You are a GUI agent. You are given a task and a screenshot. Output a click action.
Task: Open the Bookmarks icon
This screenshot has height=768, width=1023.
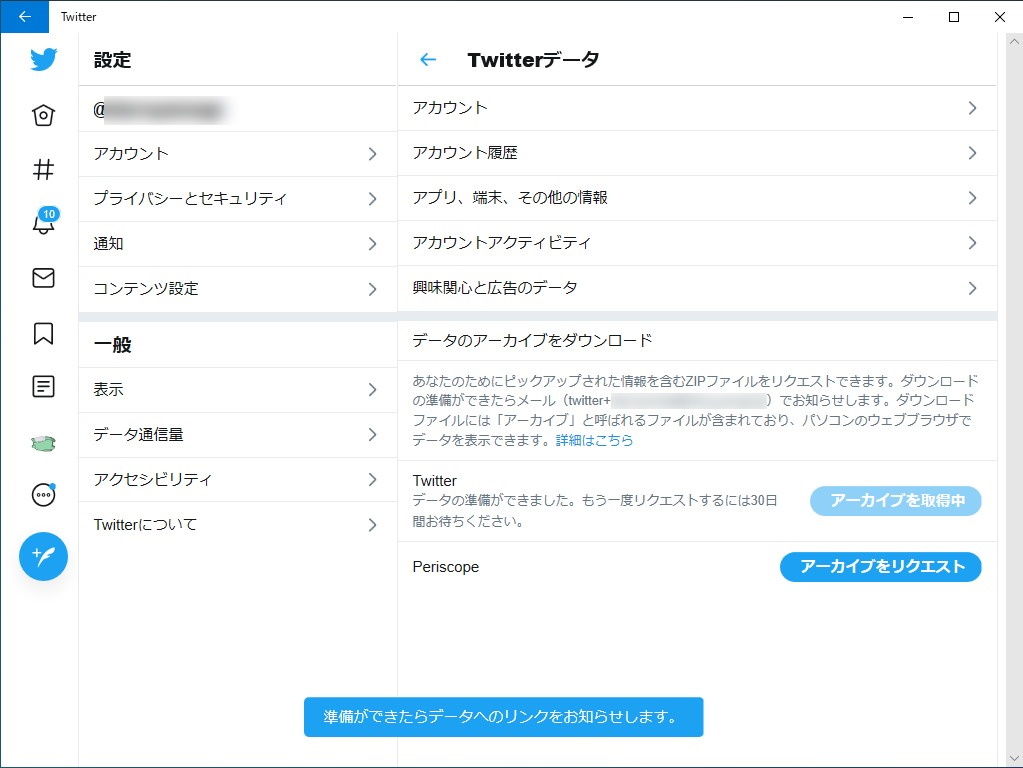[x=42, y=335]
